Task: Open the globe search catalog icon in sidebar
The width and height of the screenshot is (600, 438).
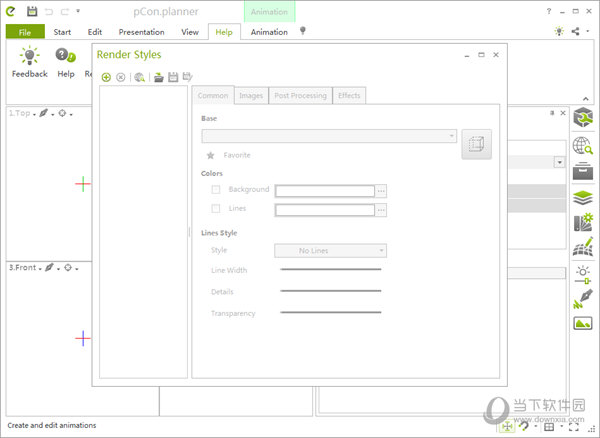Action: [x=583, y=146]
